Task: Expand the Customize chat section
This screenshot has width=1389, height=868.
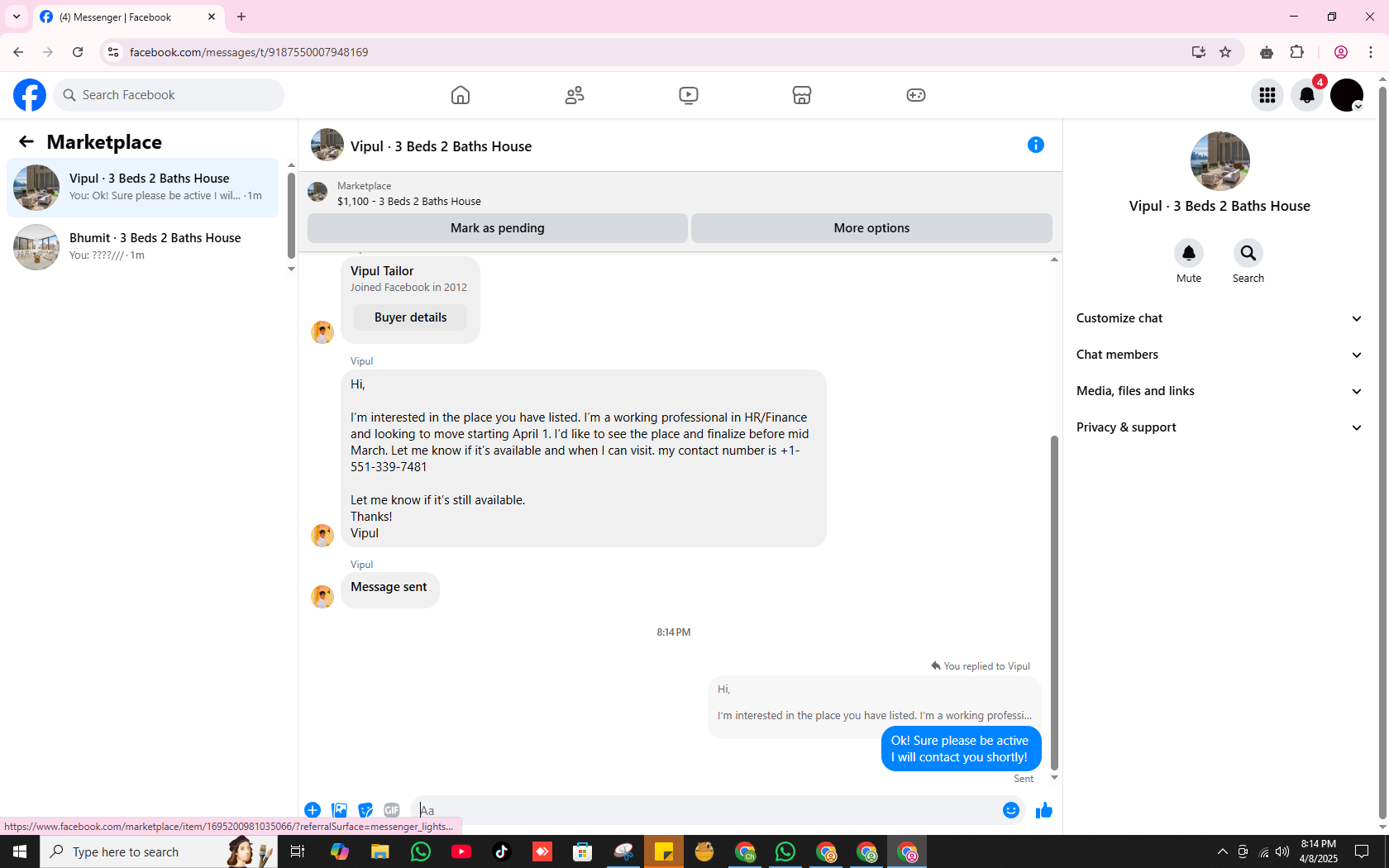Action: 1220,318
